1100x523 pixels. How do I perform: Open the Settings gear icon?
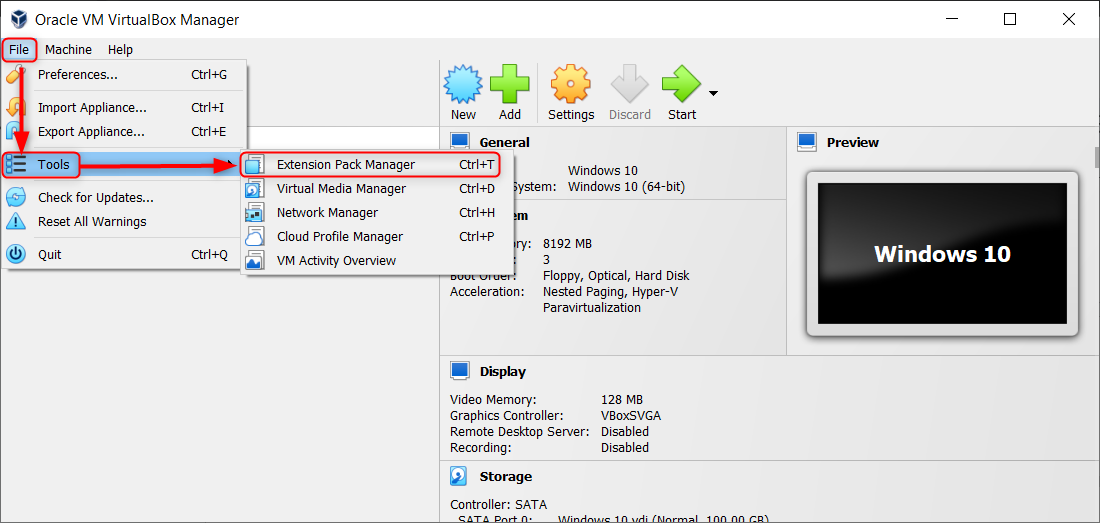(570, 84)
